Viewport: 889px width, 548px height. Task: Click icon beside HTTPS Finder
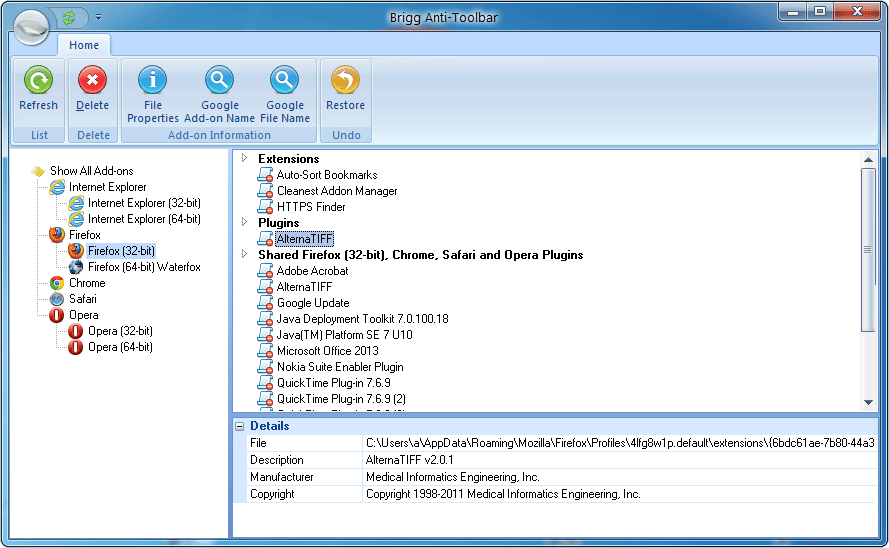click(x=265, y=207)
